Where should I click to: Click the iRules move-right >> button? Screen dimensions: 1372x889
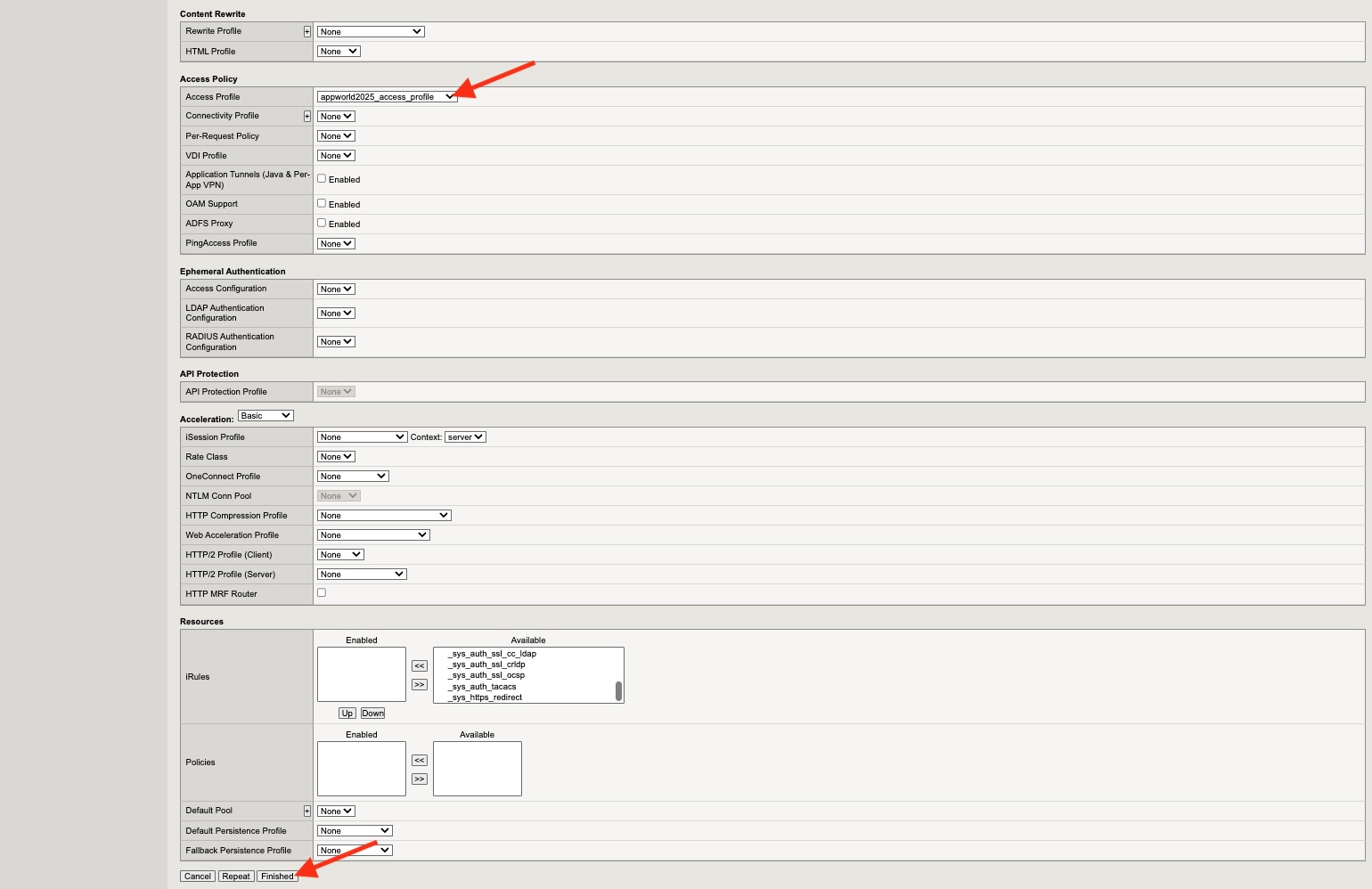420,685
